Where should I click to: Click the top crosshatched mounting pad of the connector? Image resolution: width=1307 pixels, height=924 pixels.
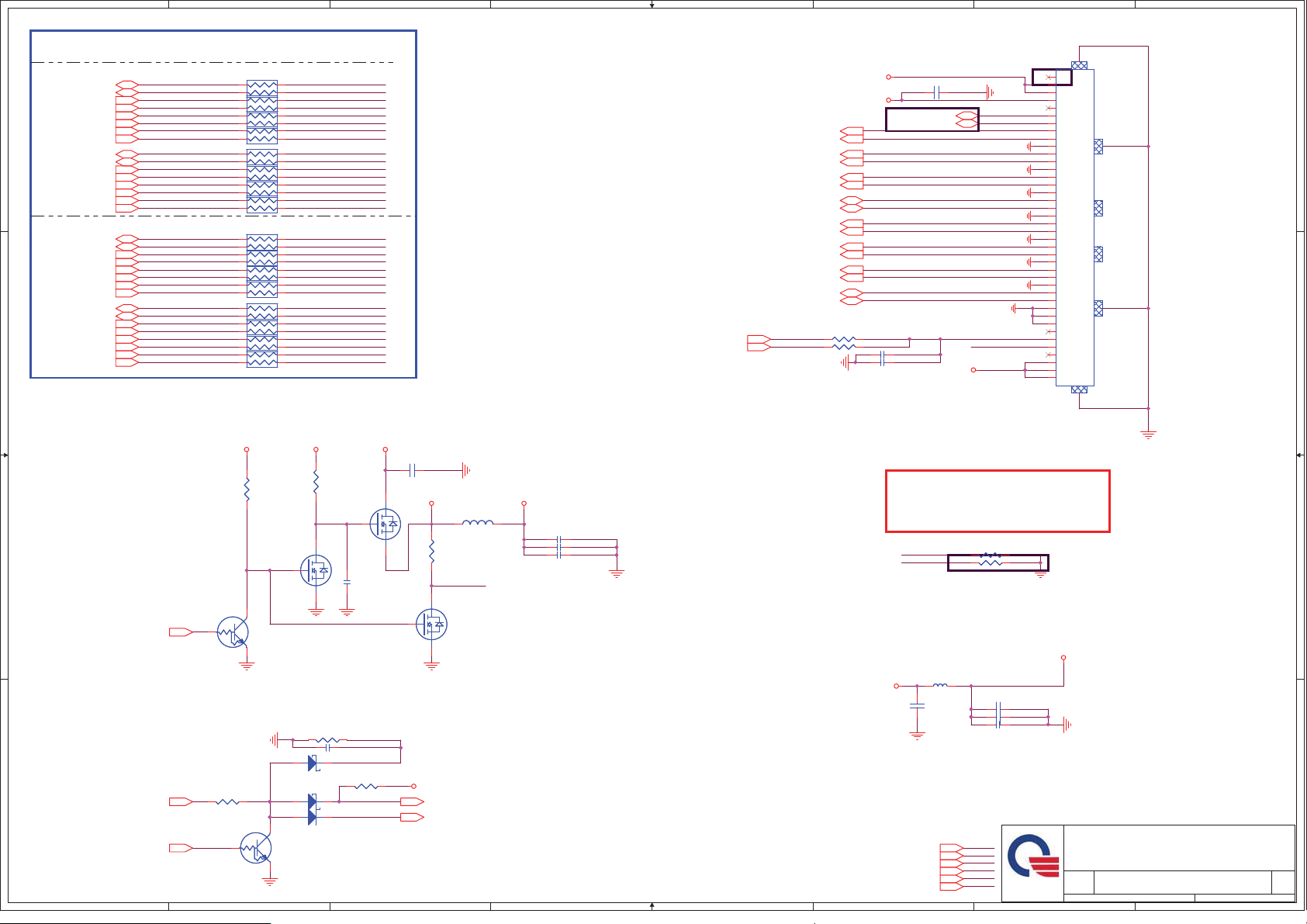[1079, 65]
